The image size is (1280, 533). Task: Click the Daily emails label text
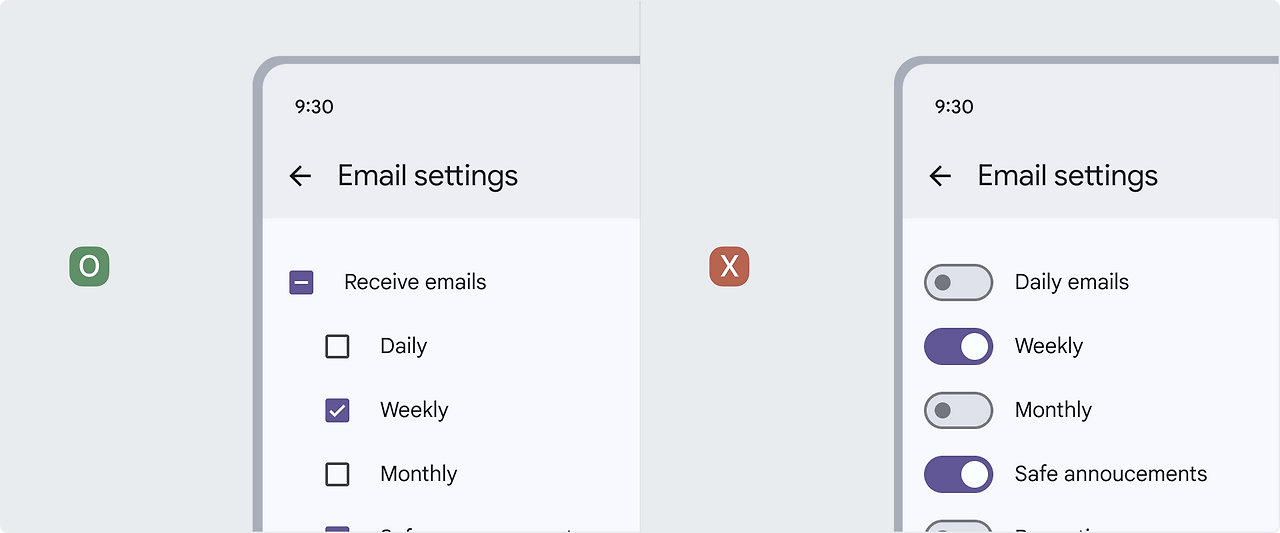click(x=1071, y=282)
